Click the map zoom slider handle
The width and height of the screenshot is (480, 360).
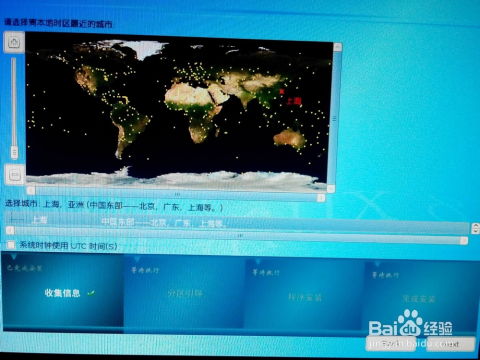point(14,152)
